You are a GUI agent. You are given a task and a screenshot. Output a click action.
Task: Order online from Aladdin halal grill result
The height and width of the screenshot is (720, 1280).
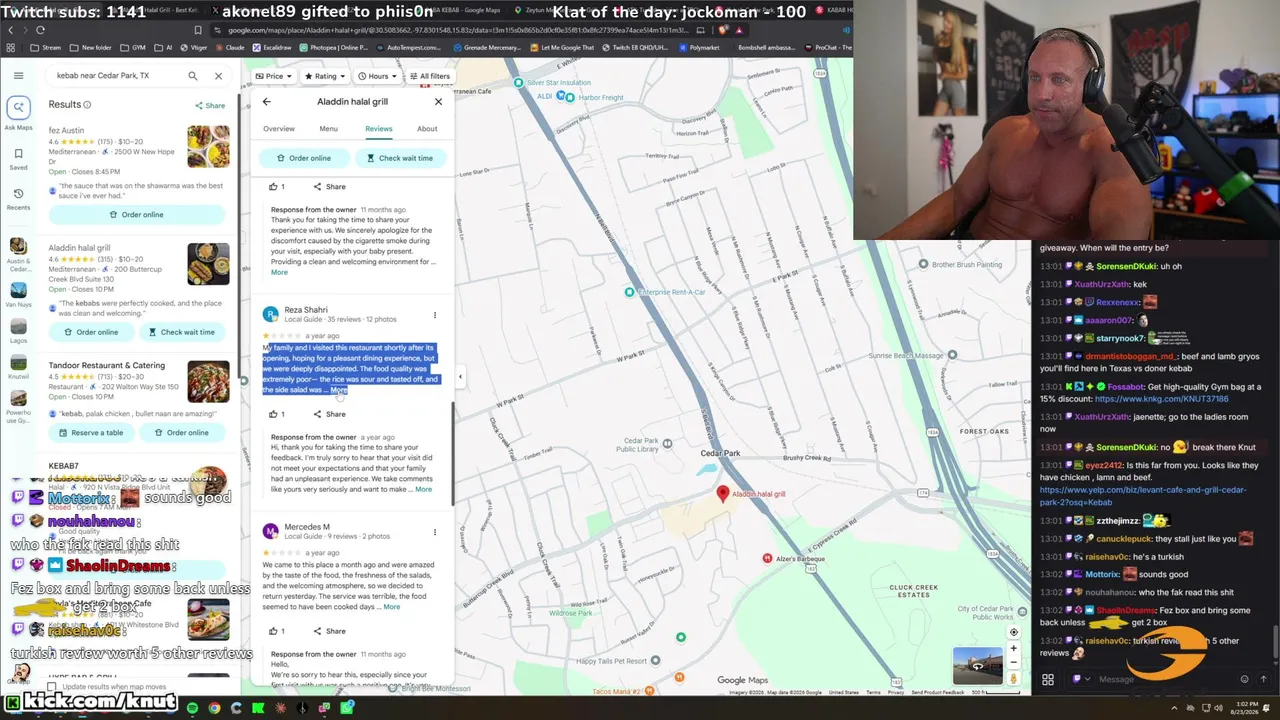[91, 332]
